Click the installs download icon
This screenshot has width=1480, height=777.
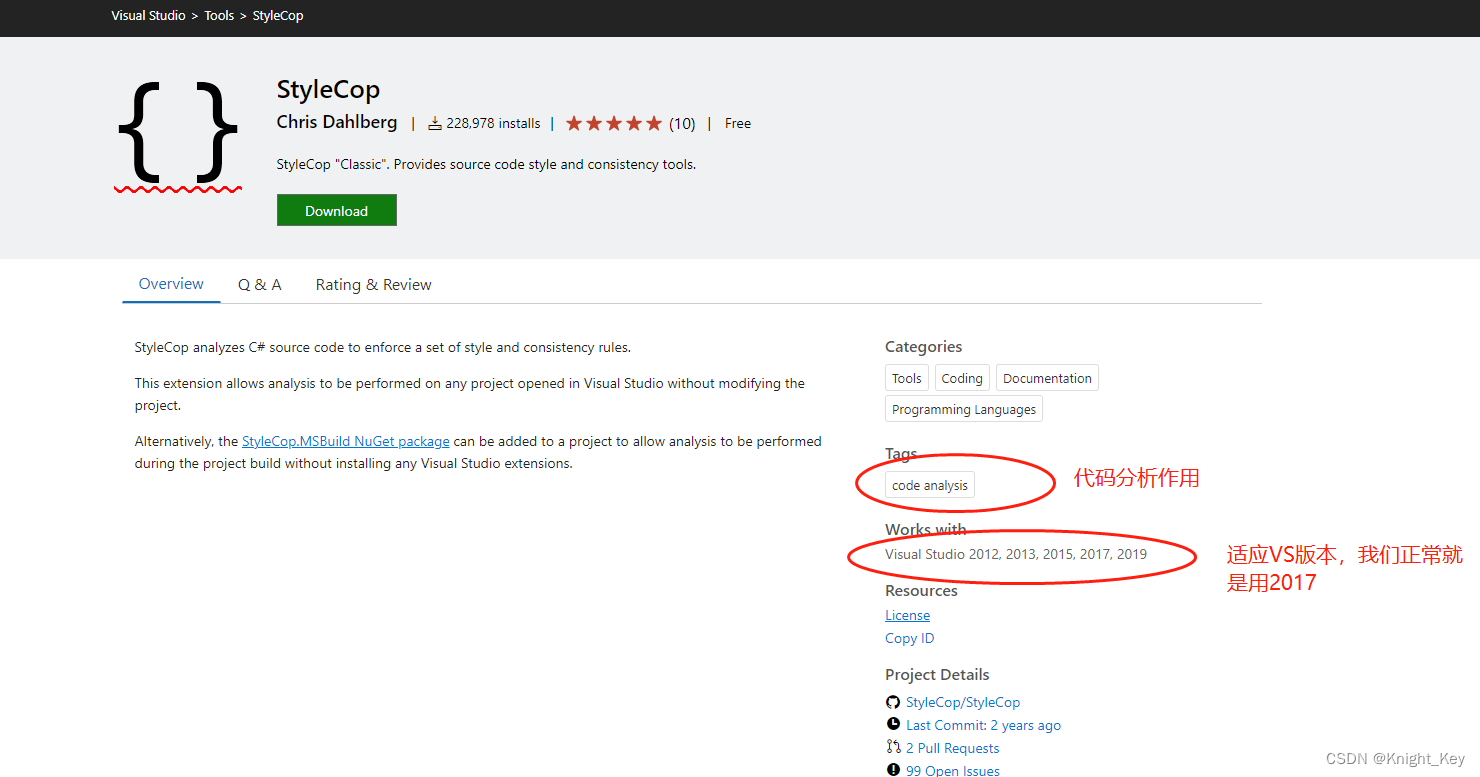pos(435,124)
